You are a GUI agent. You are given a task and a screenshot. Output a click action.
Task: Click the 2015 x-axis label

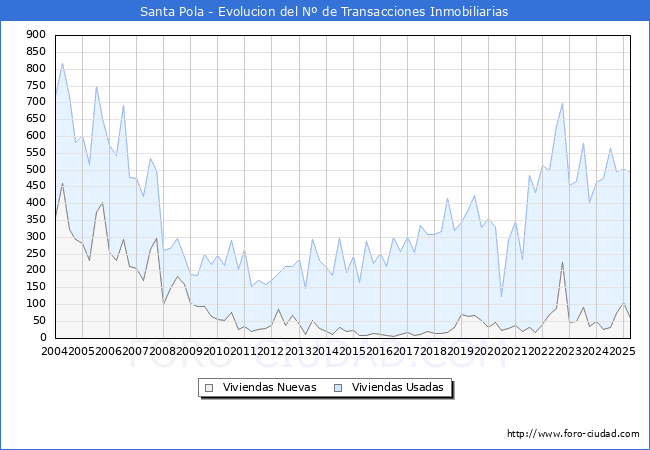(x=353, y=351)
